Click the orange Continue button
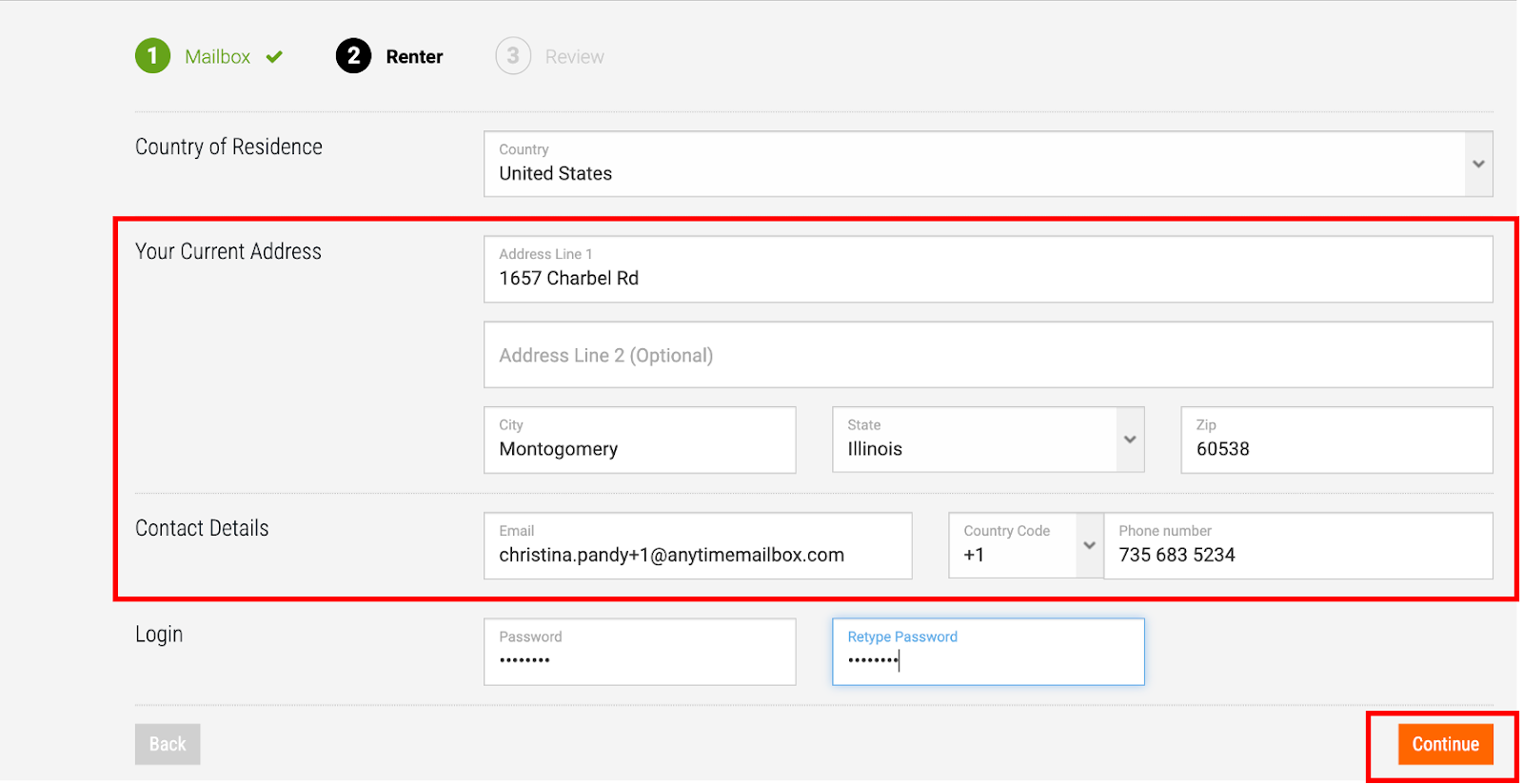The width and height of the screenshot is (1523, 784). click(1445, 744)
